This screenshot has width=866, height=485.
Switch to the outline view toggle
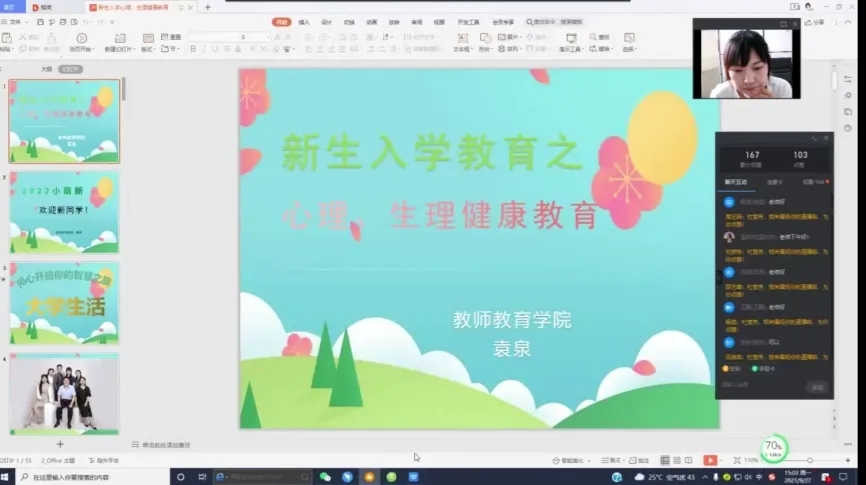click(46, 69)
